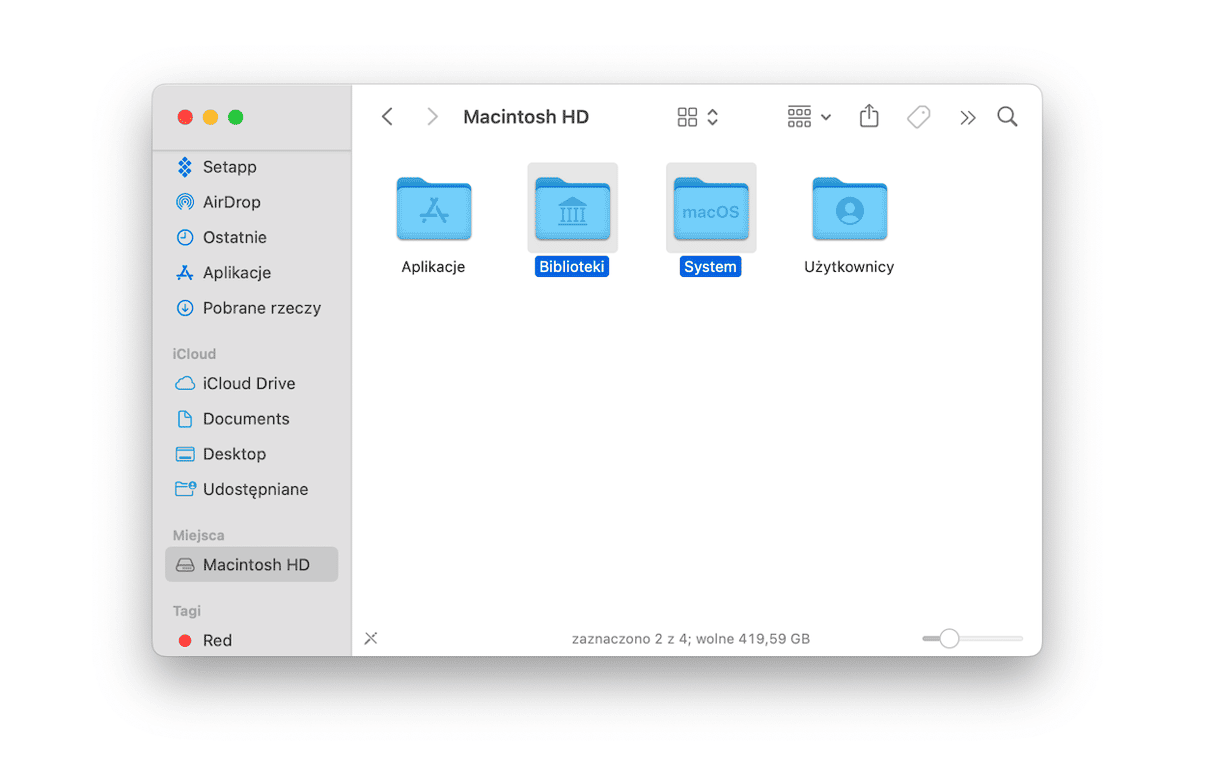Click the highlighted Biblioteki label

click(x=572, y=267)
